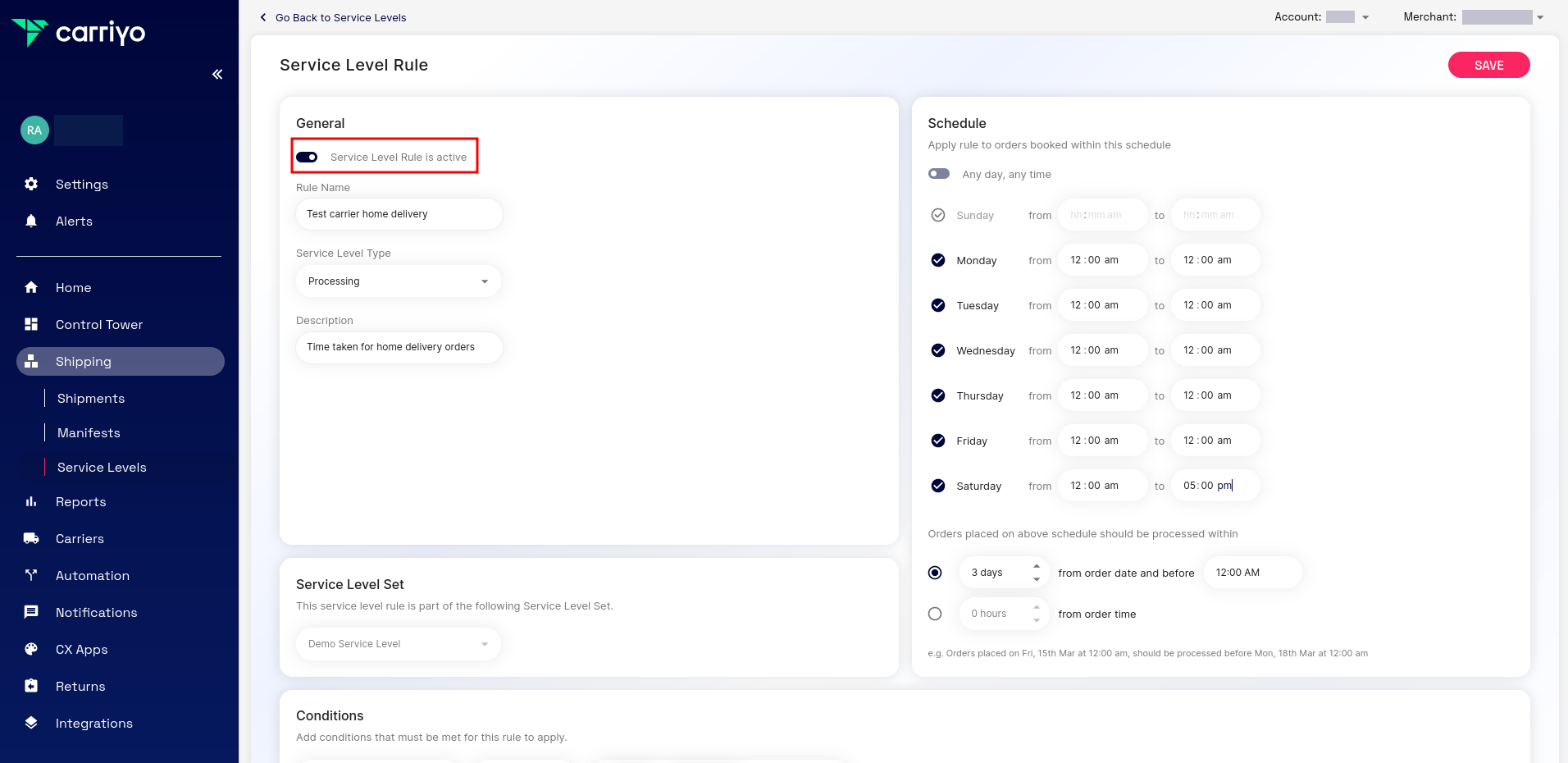Collapse the sidebar with the double chevron
The width and height of the screenshot is (1568, 763).
217,74
